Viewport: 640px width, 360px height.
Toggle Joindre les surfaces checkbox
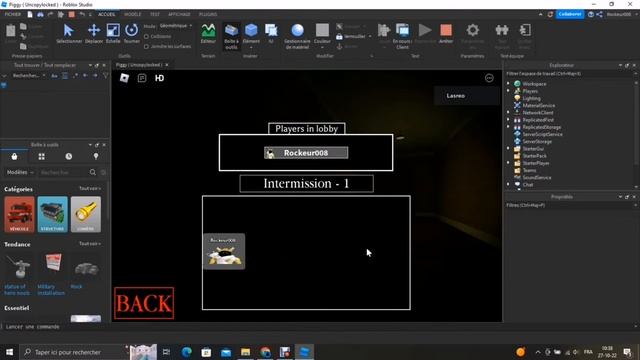point(146,47)
